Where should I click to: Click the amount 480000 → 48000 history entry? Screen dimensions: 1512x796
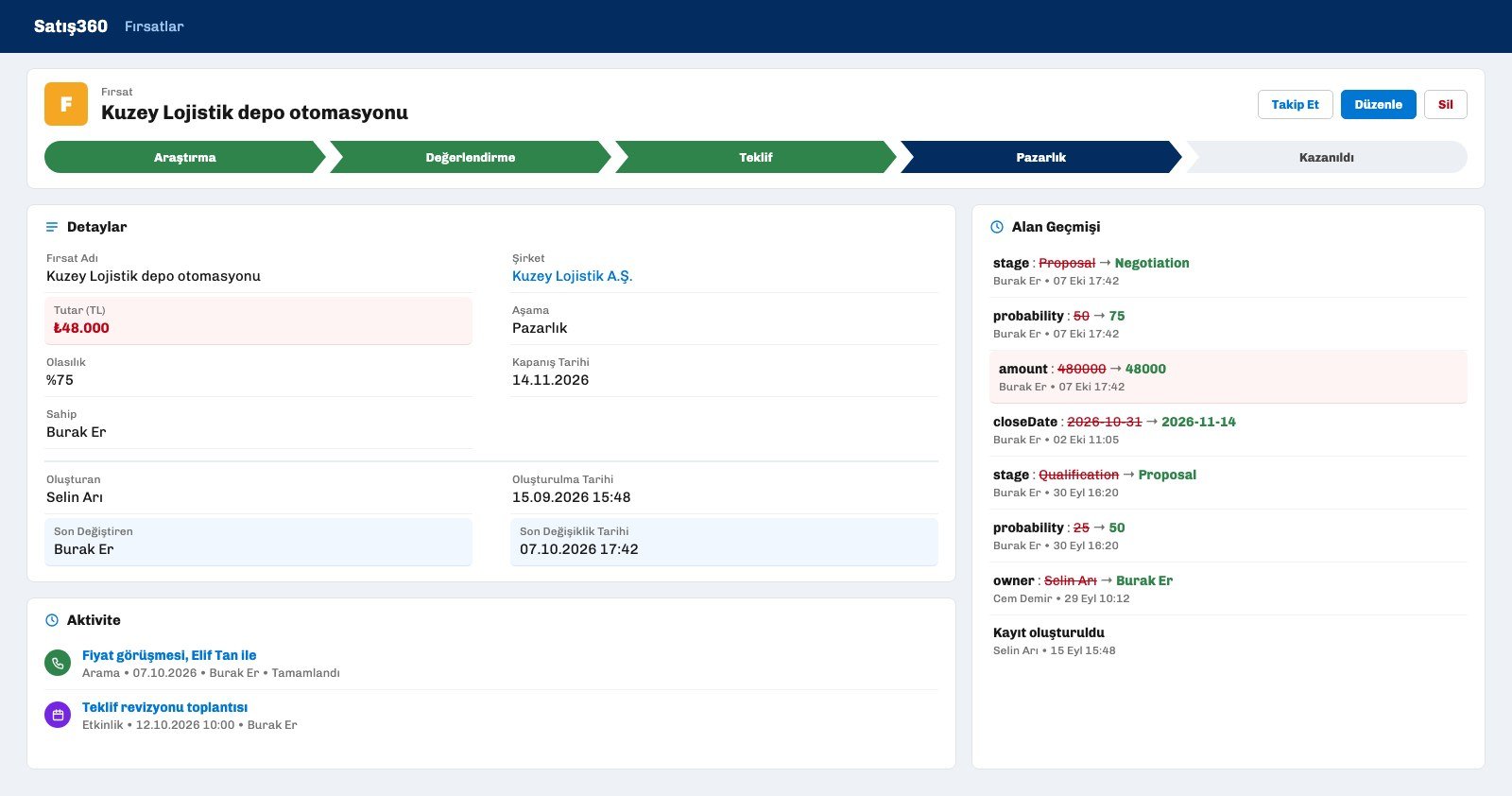tap(1228, 377)
